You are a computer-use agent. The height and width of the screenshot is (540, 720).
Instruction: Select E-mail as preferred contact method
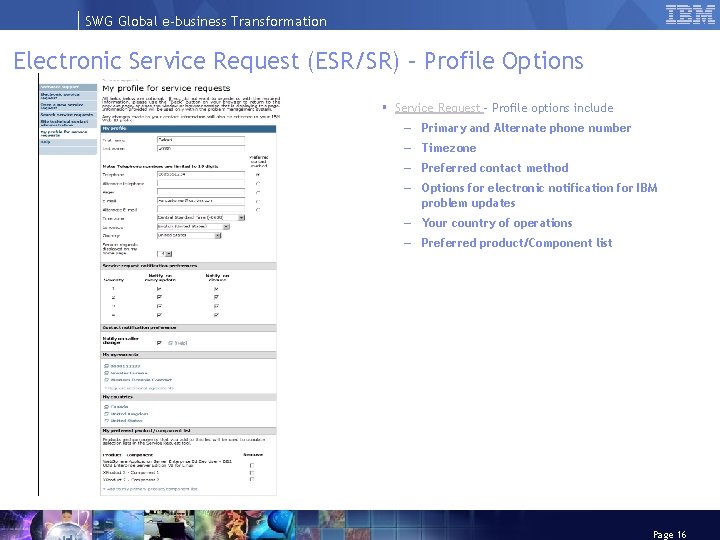click(258, 201)
